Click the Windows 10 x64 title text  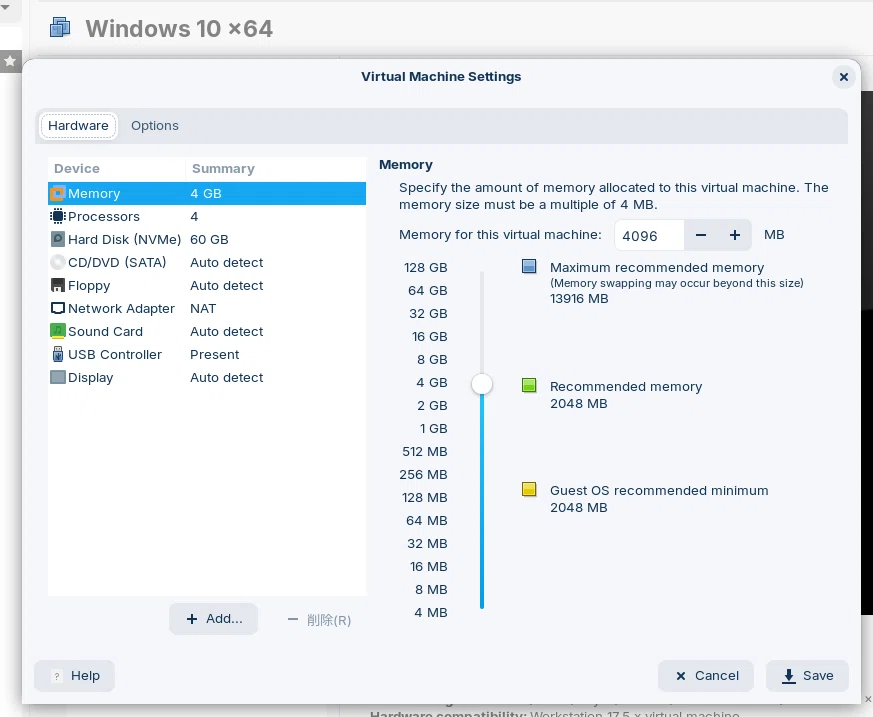[x=179, y=28]
